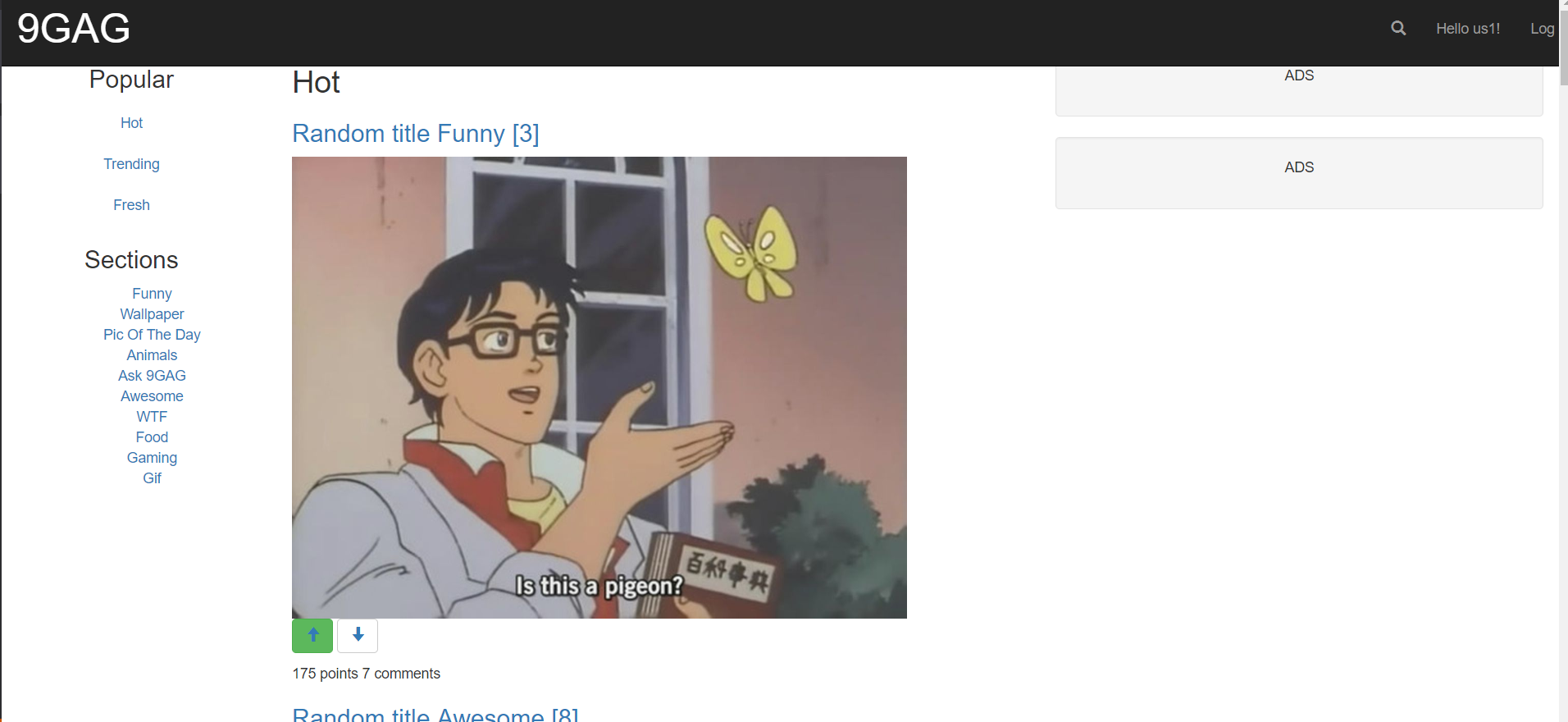Click the Hello us1! user greeting
Screen dimensions: 1568x722
1468,29
